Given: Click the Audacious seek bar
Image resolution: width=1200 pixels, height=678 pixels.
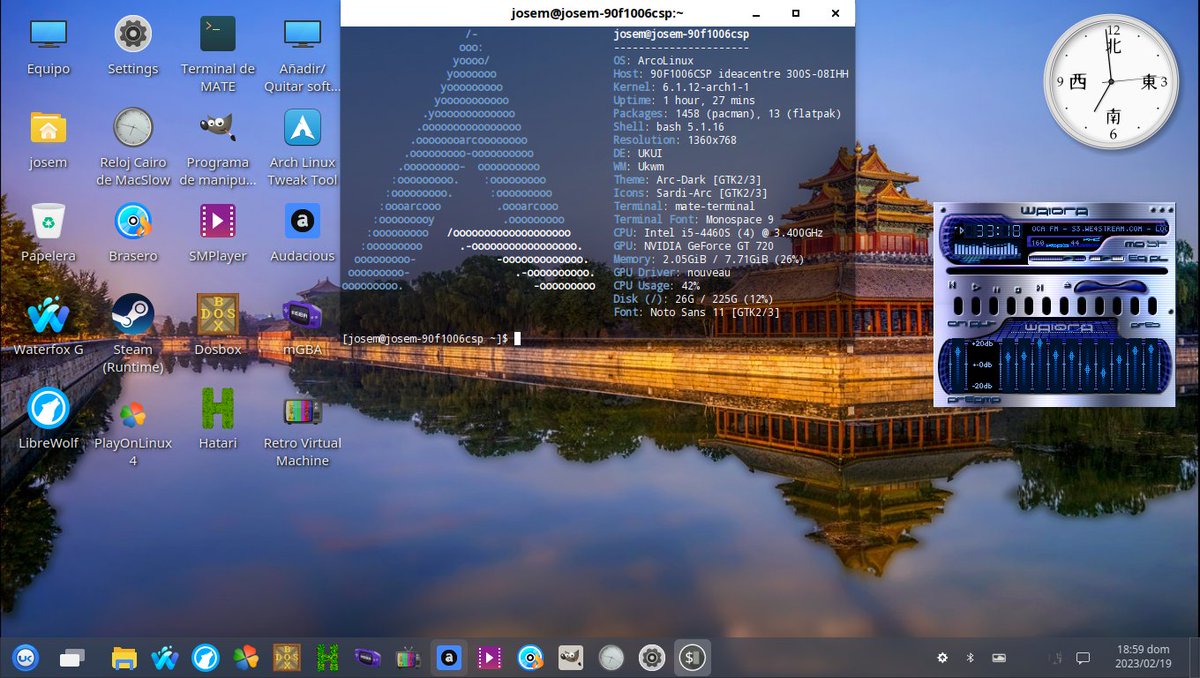Looking at the screenshot, I should coord(1057,271).
